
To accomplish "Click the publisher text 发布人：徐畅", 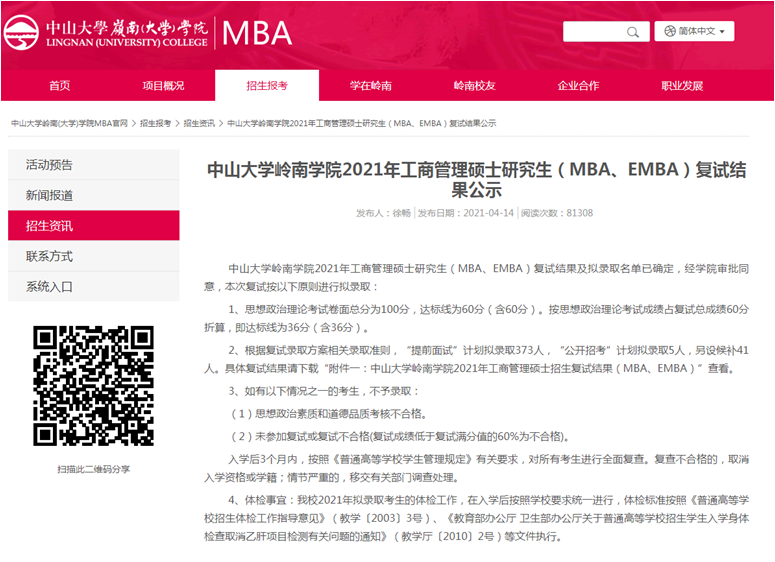I will pyautogui.click(x=383, y=213).
